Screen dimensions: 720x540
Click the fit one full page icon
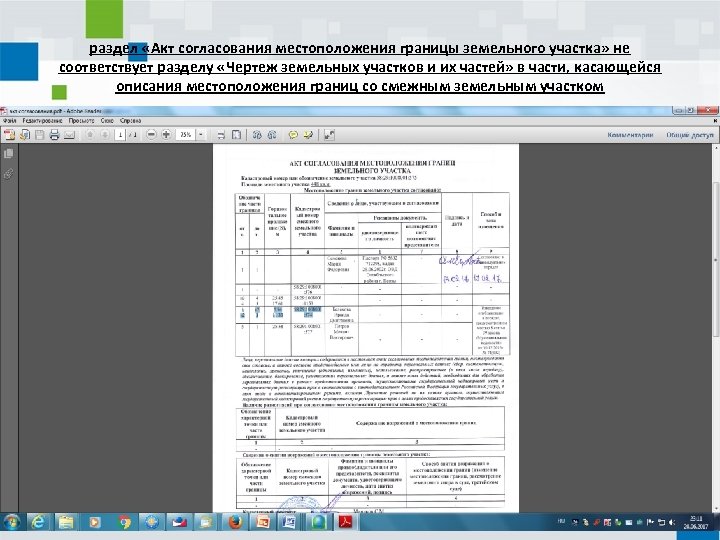236,135
